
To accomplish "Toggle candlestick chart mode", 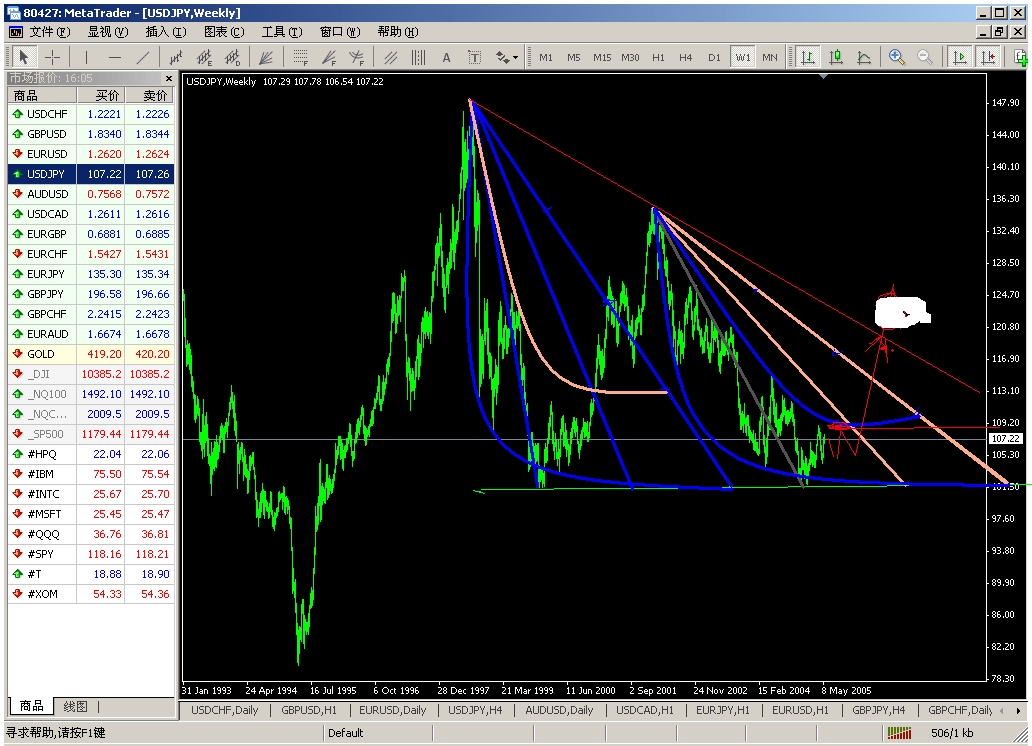I will tap(838, 57).
